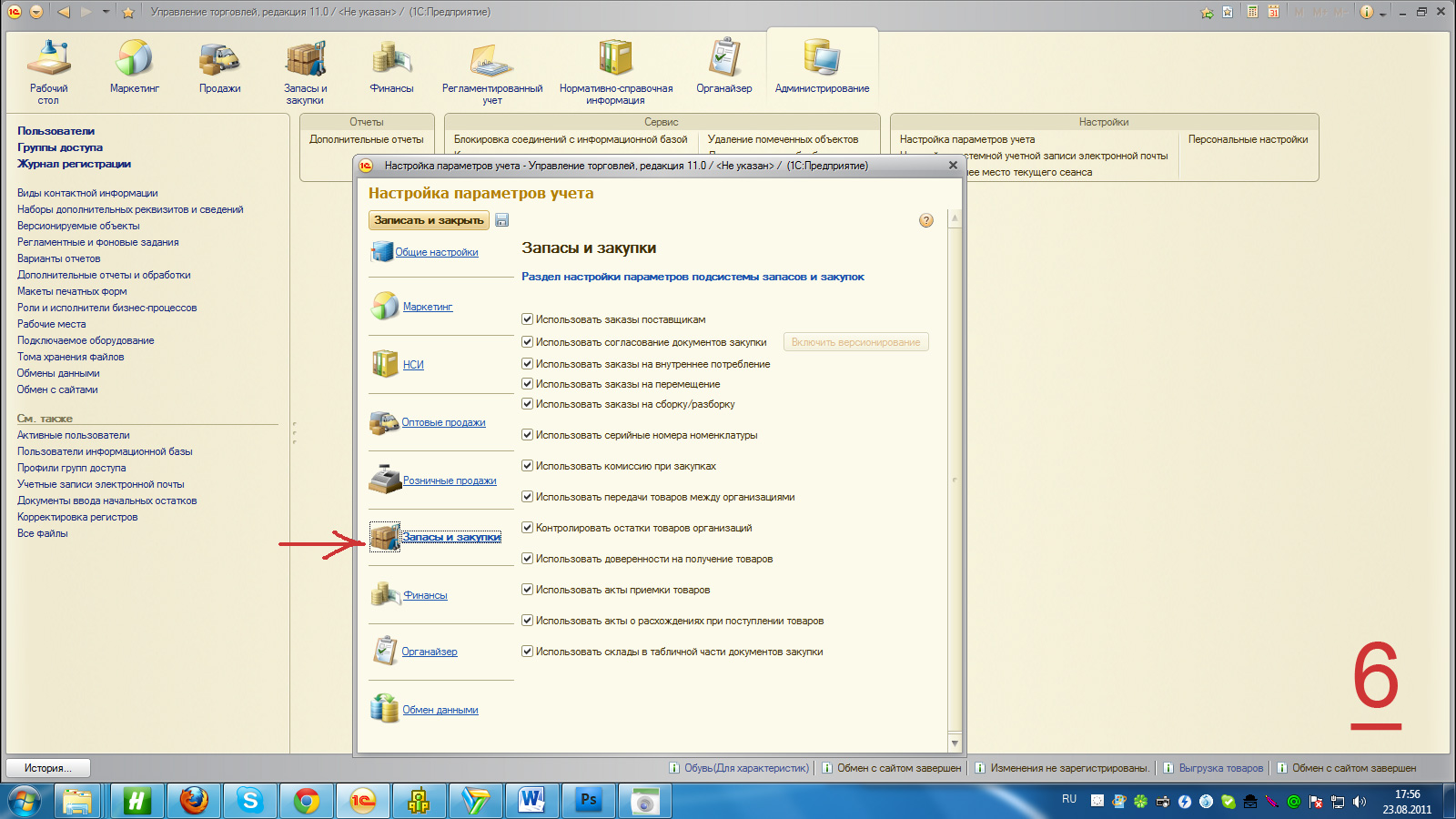Image resolution: width=1456 pixels, height=819 pixels.
Task: Expand navigation history dropdown arrow near forward button
Action: pos(106,12)
